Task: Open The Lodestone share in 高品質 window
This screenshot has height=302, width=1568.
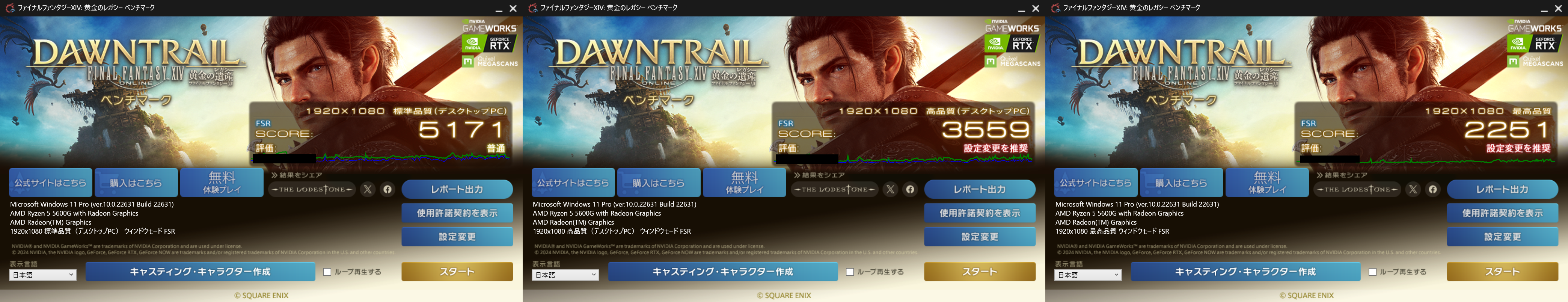Action: 835,189
